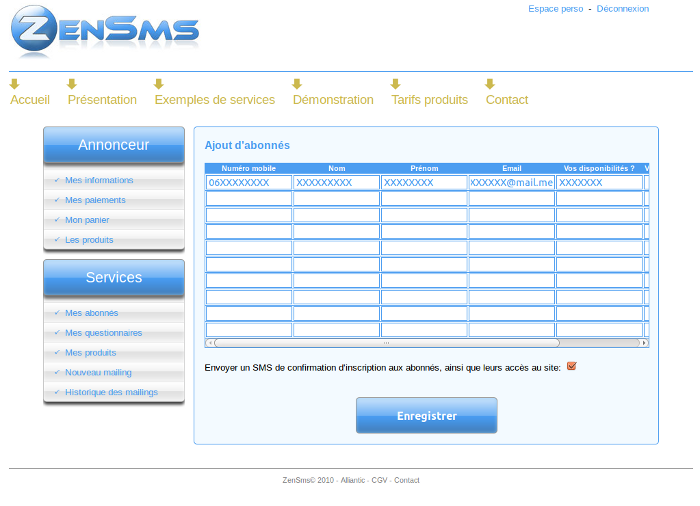Image resolution: width=700 pixels, height=506 pixels.
Task: Click the arrow icon above Démonstration
Action: click(x=297, y=84)
